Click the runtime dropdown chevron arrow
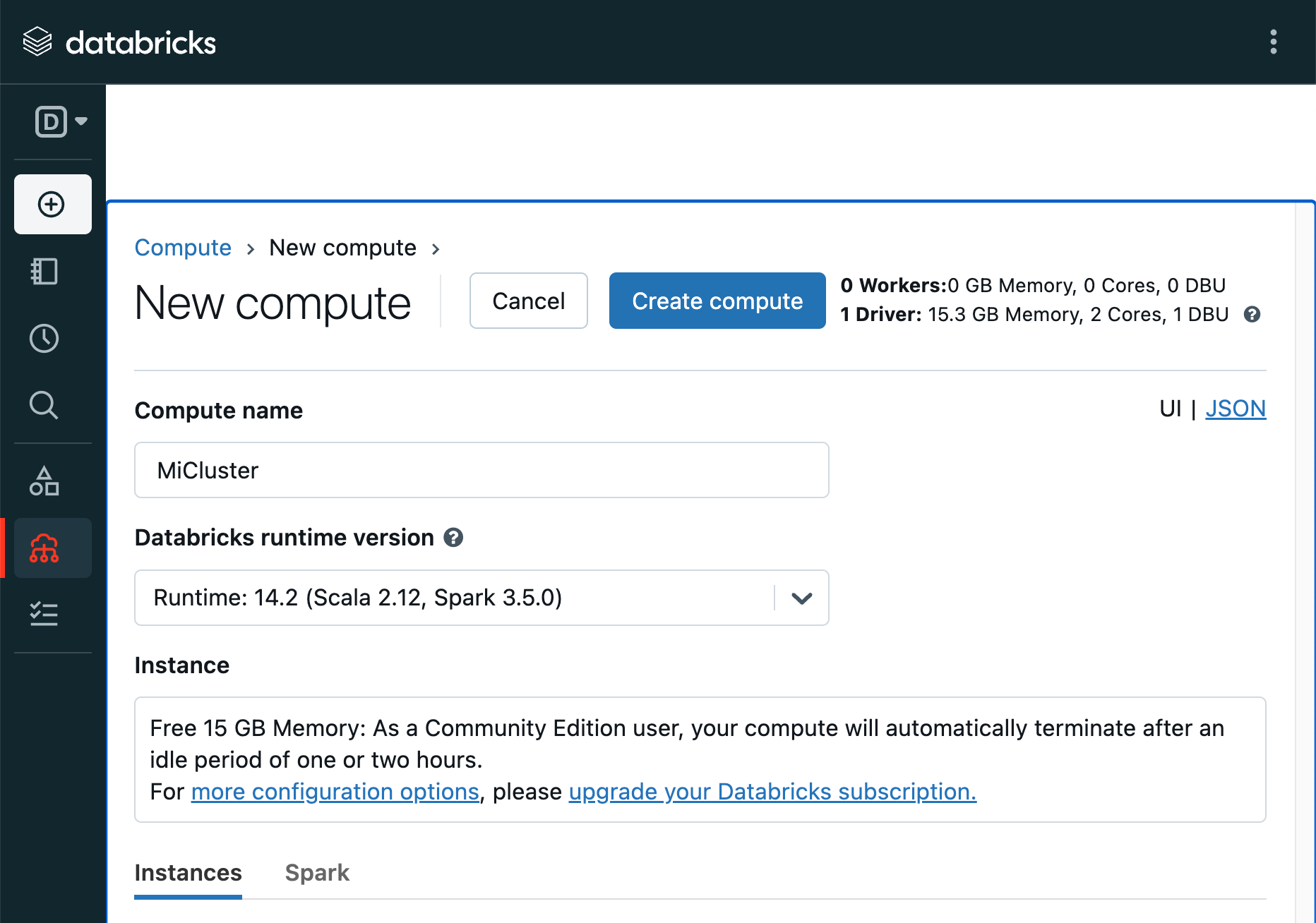 point(802,598)
